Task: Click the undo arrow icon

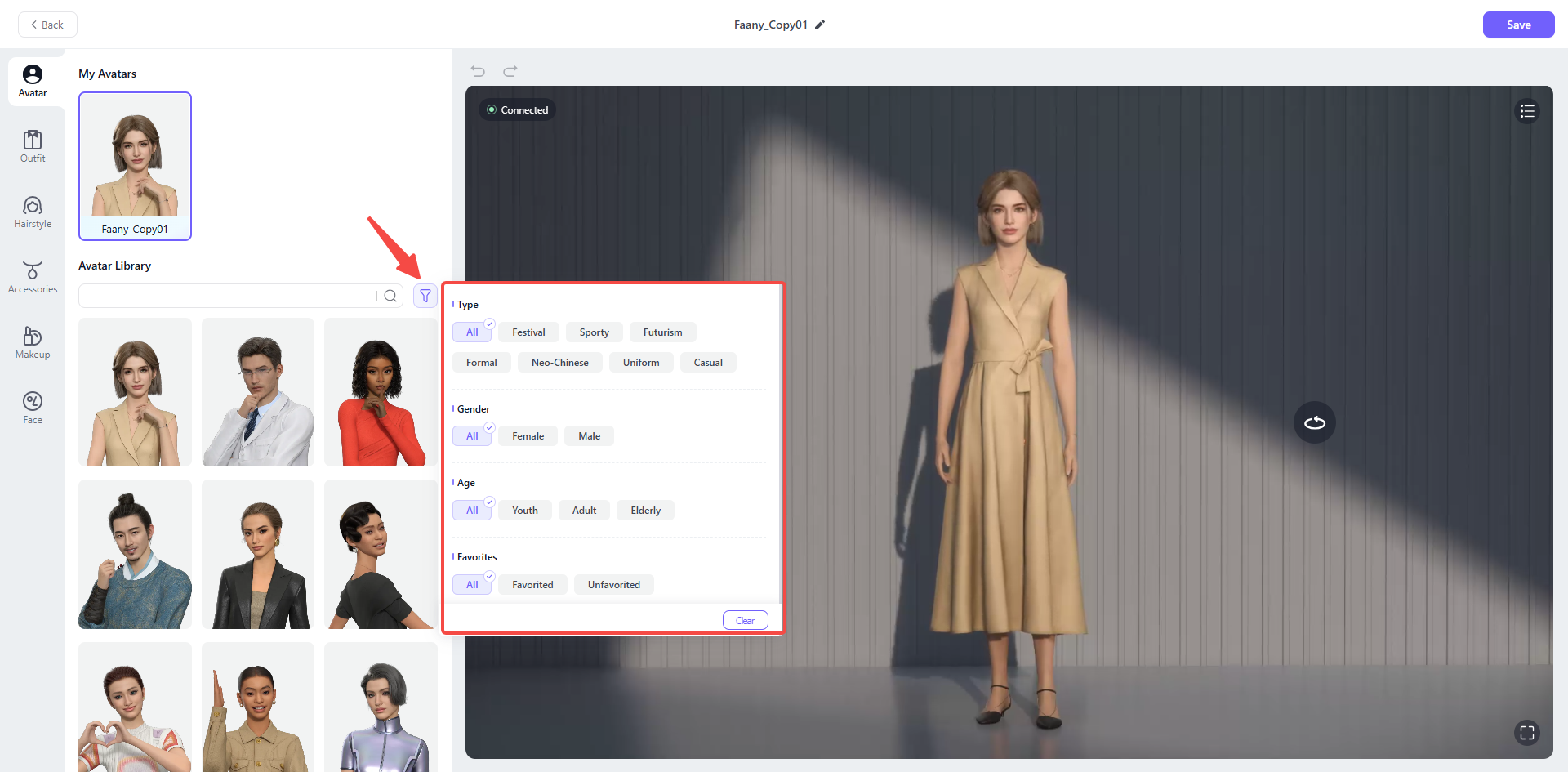Action: point(478,71)
